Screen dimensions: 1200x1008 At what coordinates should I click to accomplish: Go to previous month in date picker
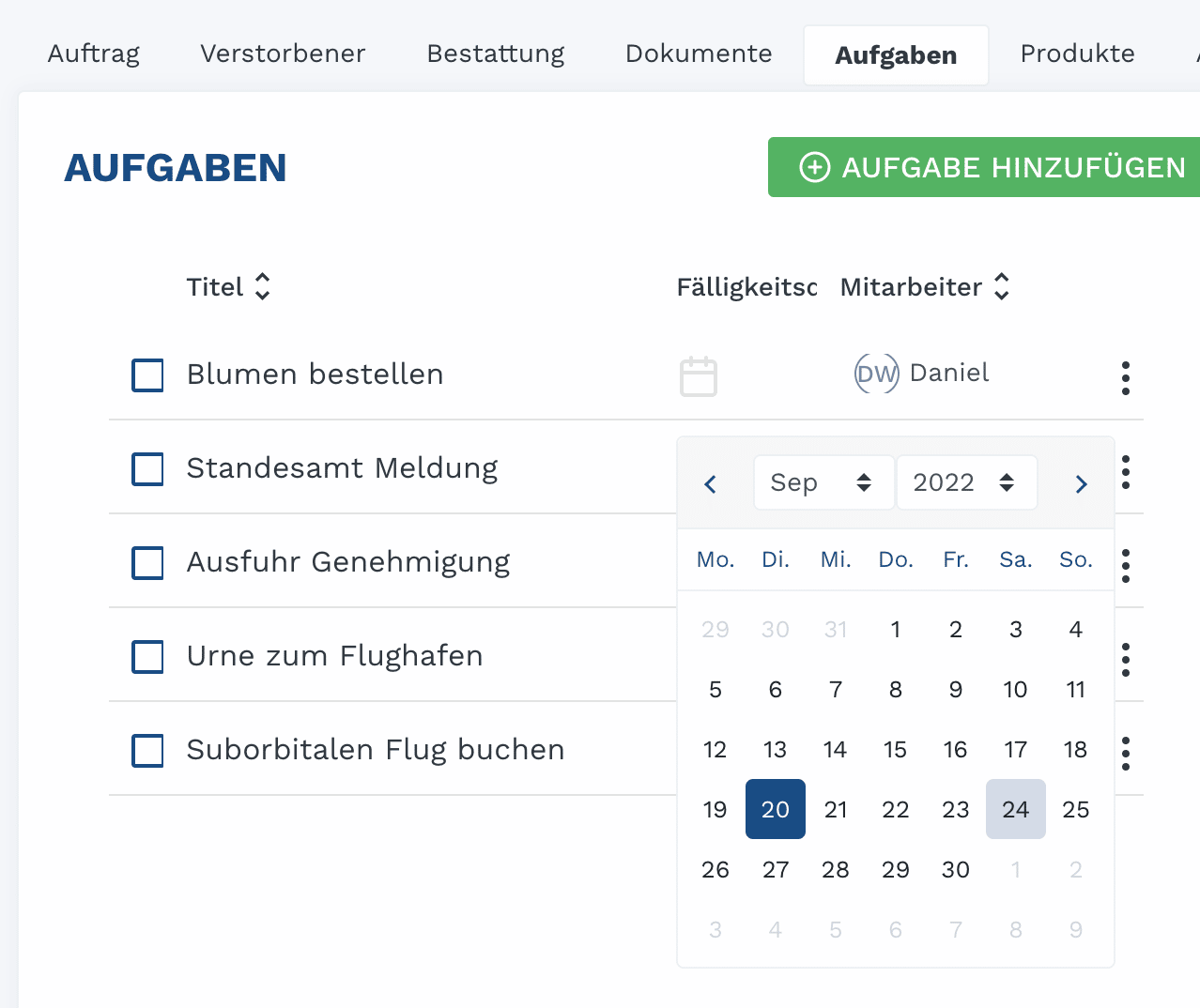(711, 483)
